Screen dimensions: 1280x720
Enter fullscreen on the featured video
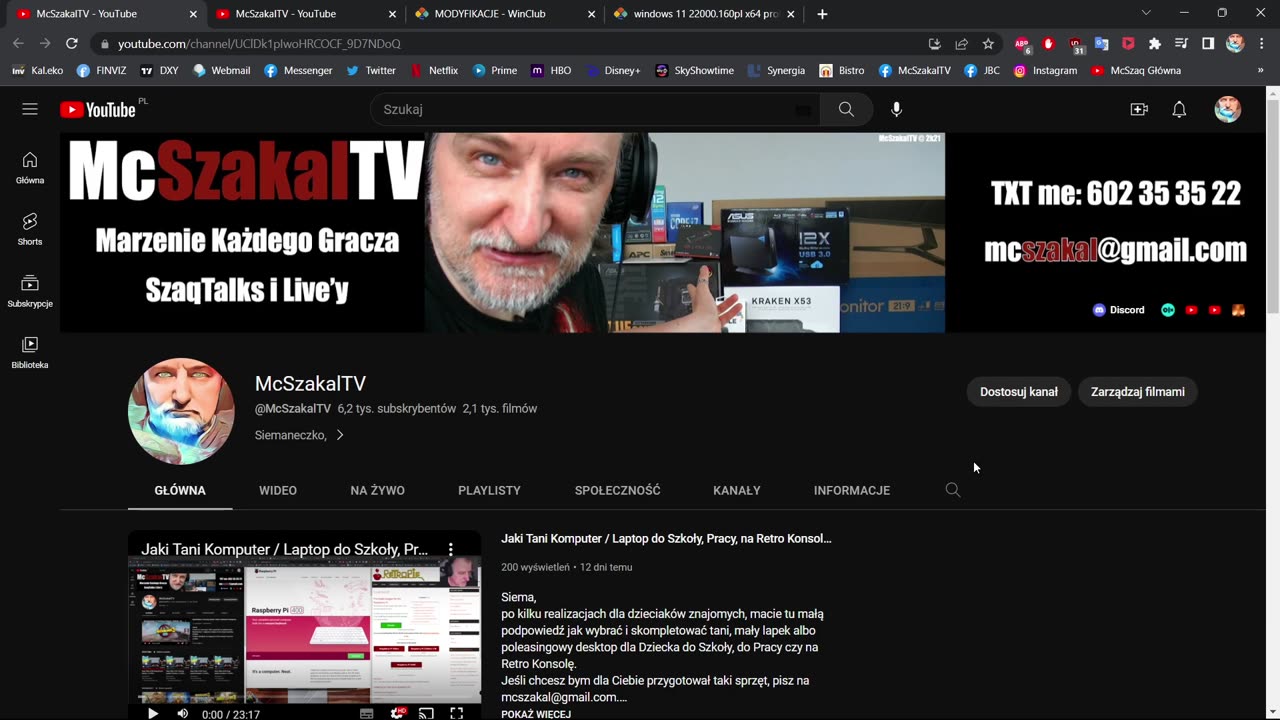456,714
